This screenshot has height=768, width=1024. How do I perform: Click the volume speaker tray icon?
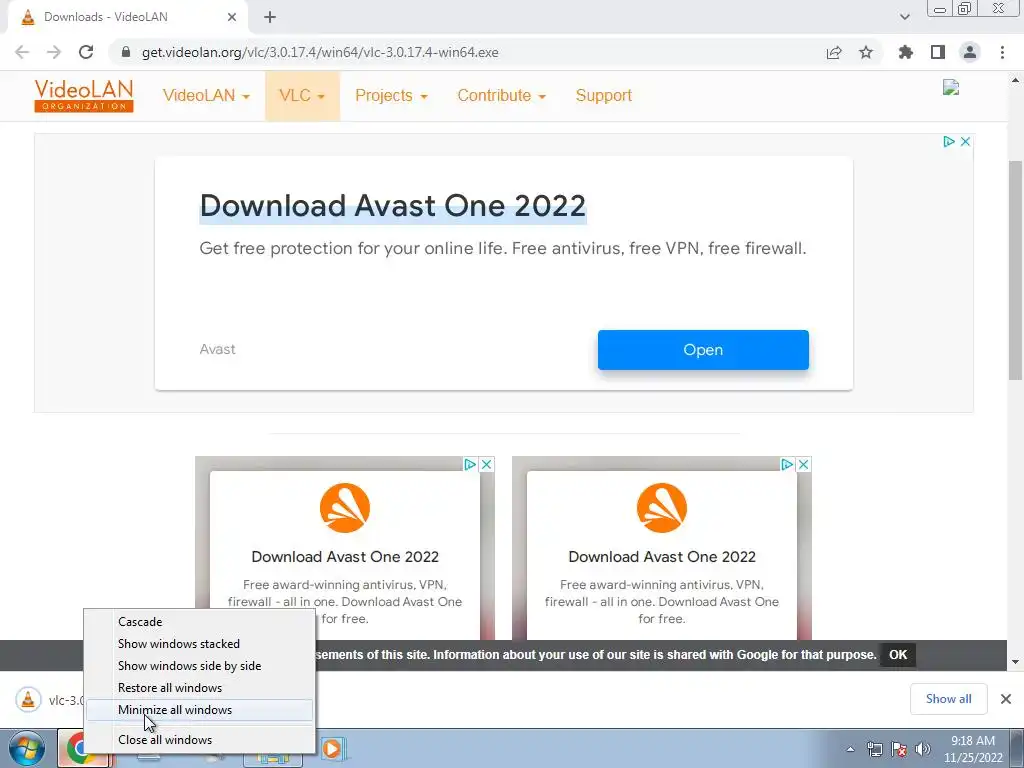pyautogui.click(x=923, y=750)
